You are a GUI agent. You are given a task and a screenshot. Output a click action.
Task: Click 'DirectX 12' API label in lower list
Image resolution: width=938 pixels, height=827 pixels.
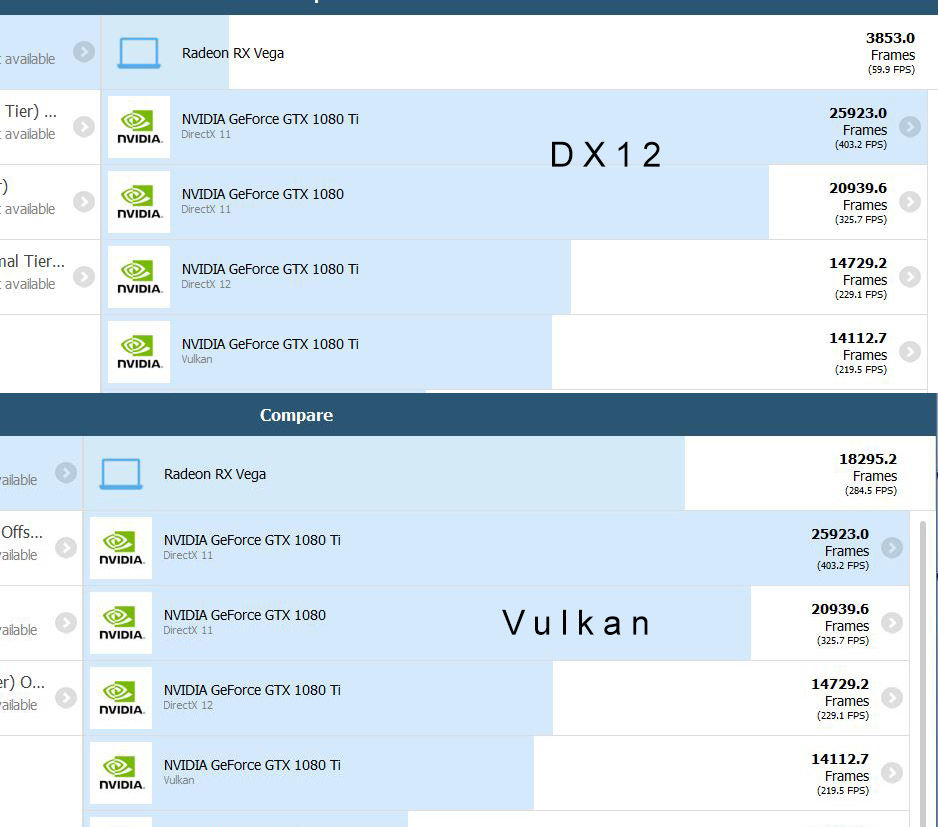188,705
